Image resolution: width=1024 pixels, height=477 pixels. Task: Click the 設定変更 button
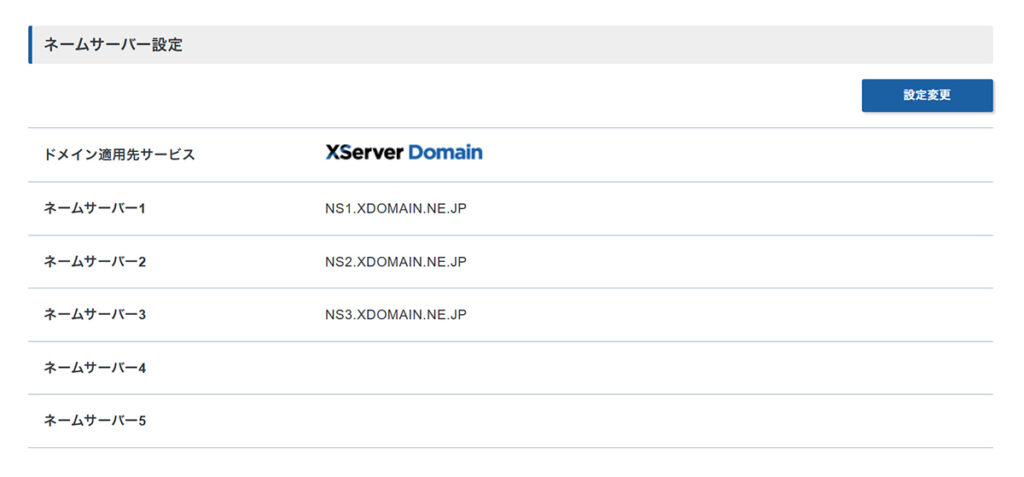point(926,95)
